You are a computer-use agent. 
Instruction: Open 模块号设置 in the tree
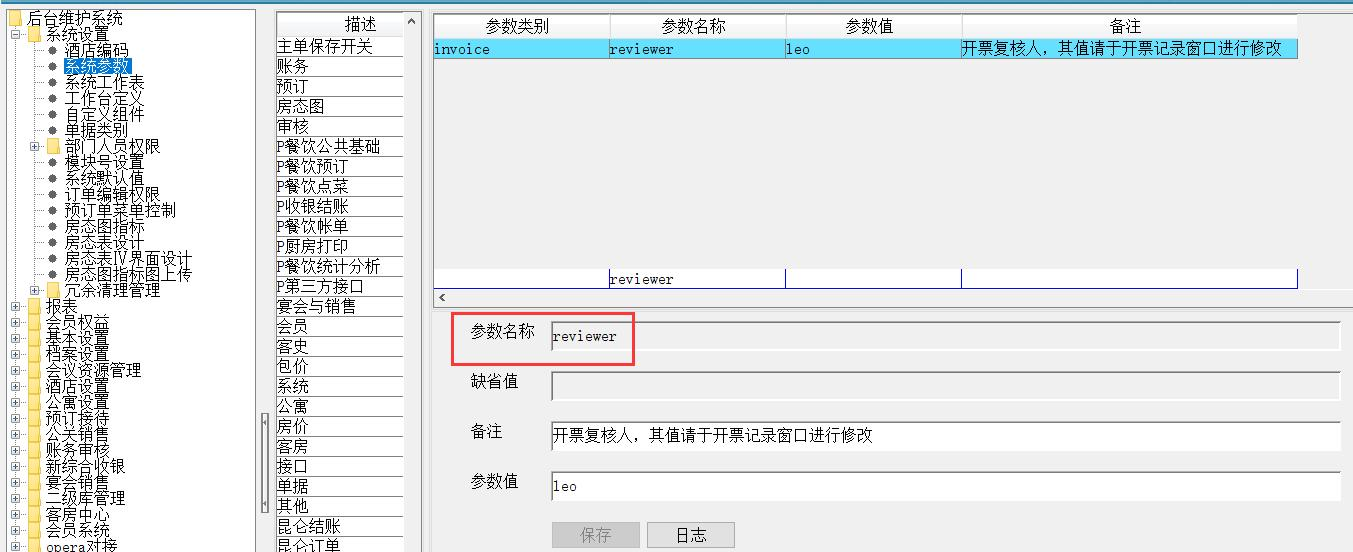[x=104, y=163]
